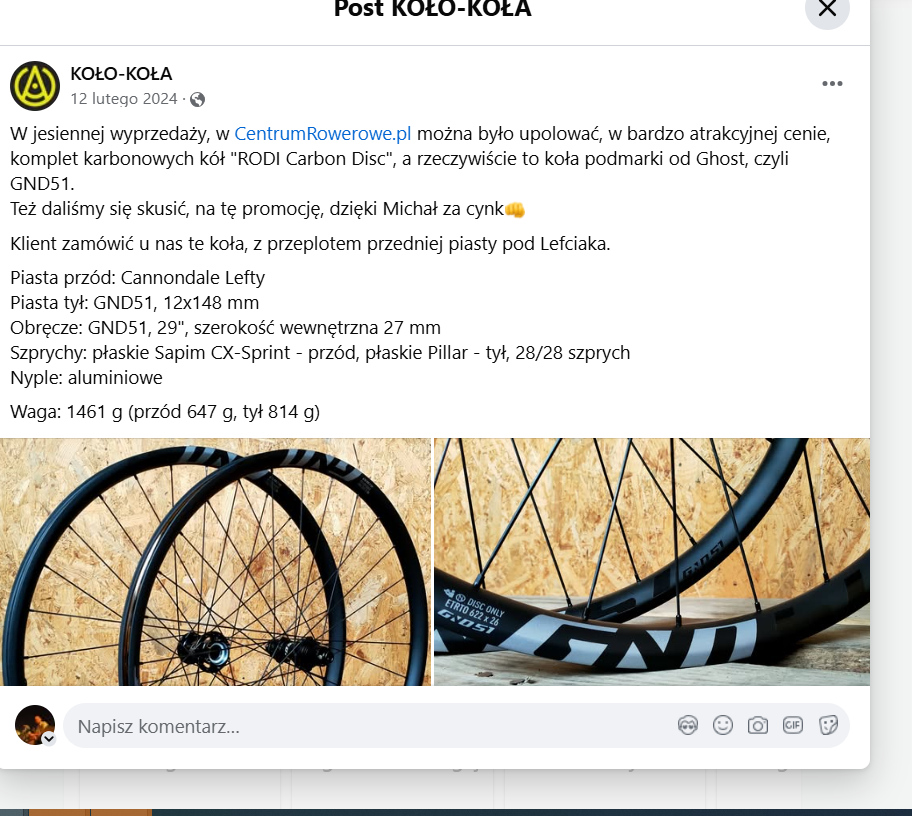Open the sticker picker icon
Image resolution: width=912 pixels, height=816 pixels.
click(x=828, y=725)
